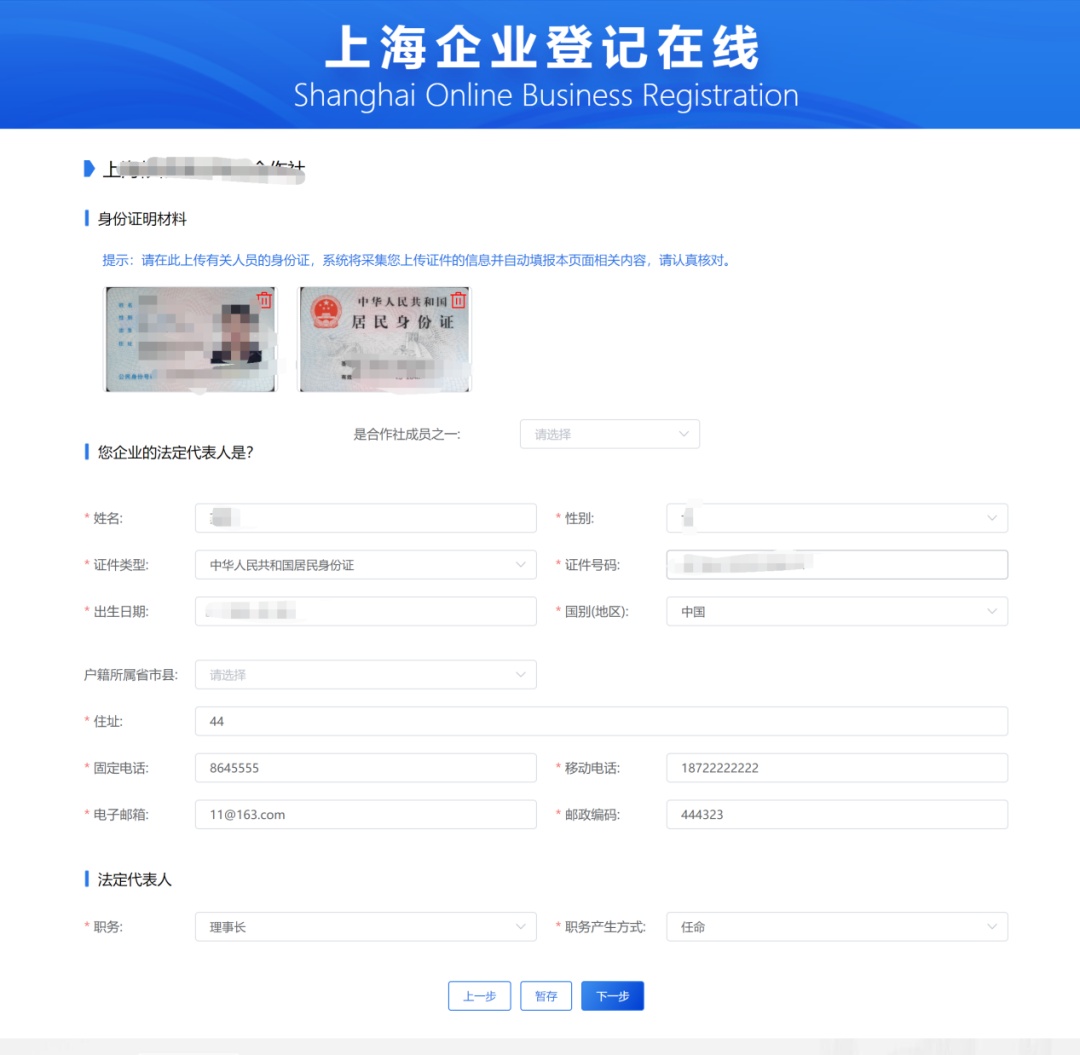Image resolution: width=1080 pixels, height=1055 pixels.
Task: Click the 居民身份证 back side thumbnail
Action: tap(384, 340)
